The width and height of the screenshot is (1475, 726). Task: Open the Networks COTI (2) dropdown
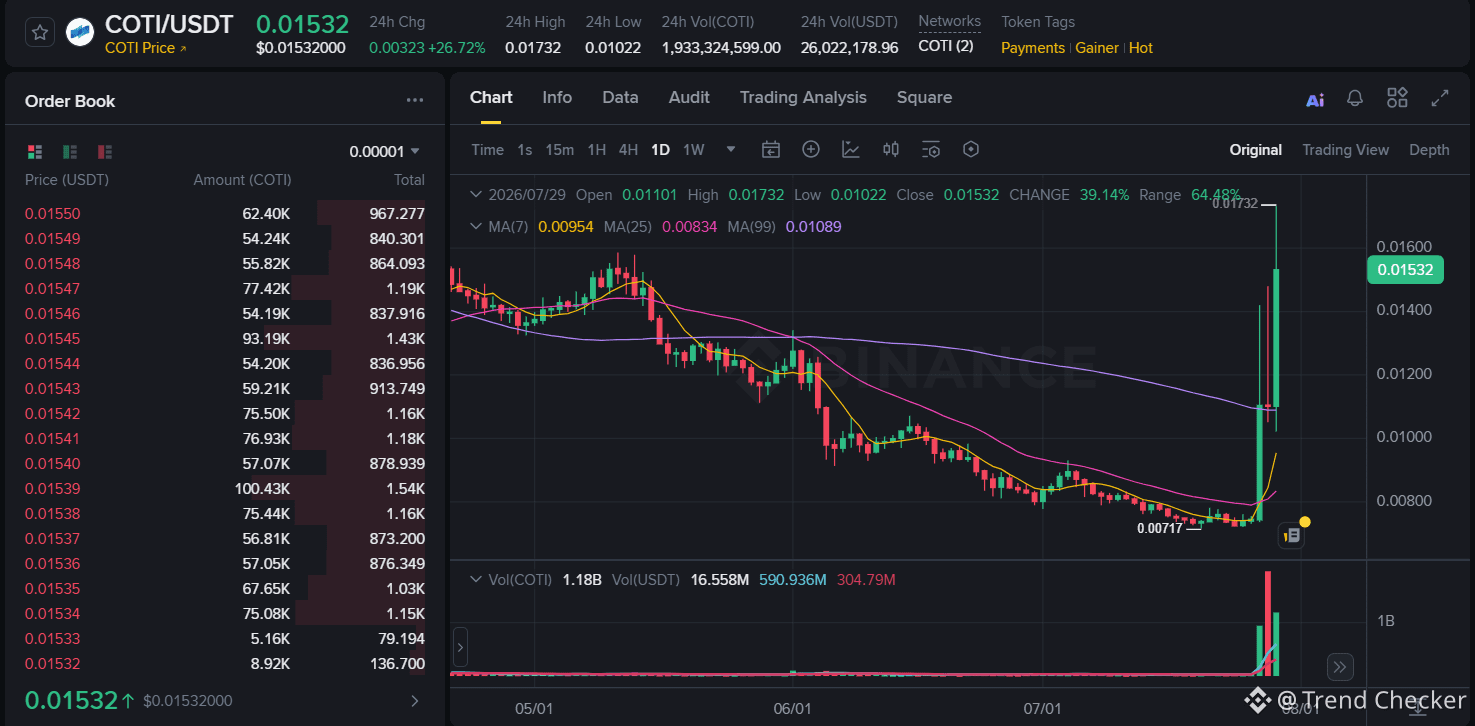click(946, 46)
